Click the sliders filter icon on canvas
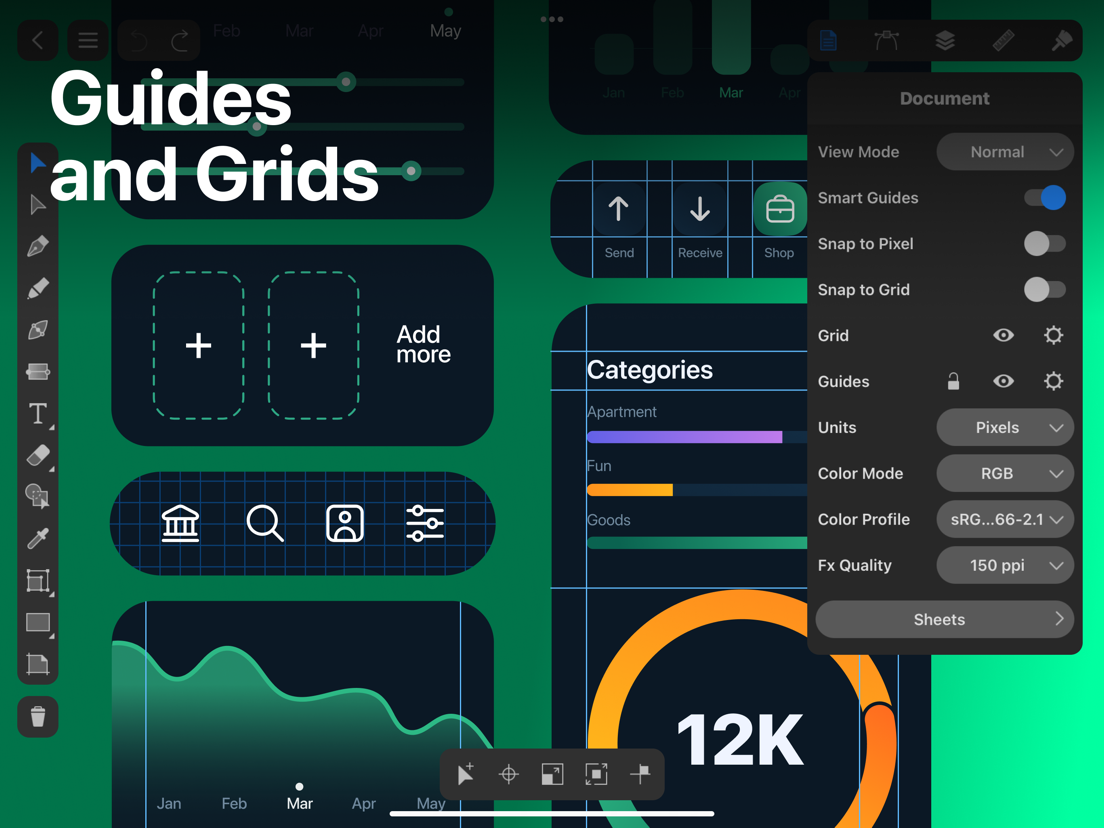Viewport: 1104px width, 828px height. [425, 524]
